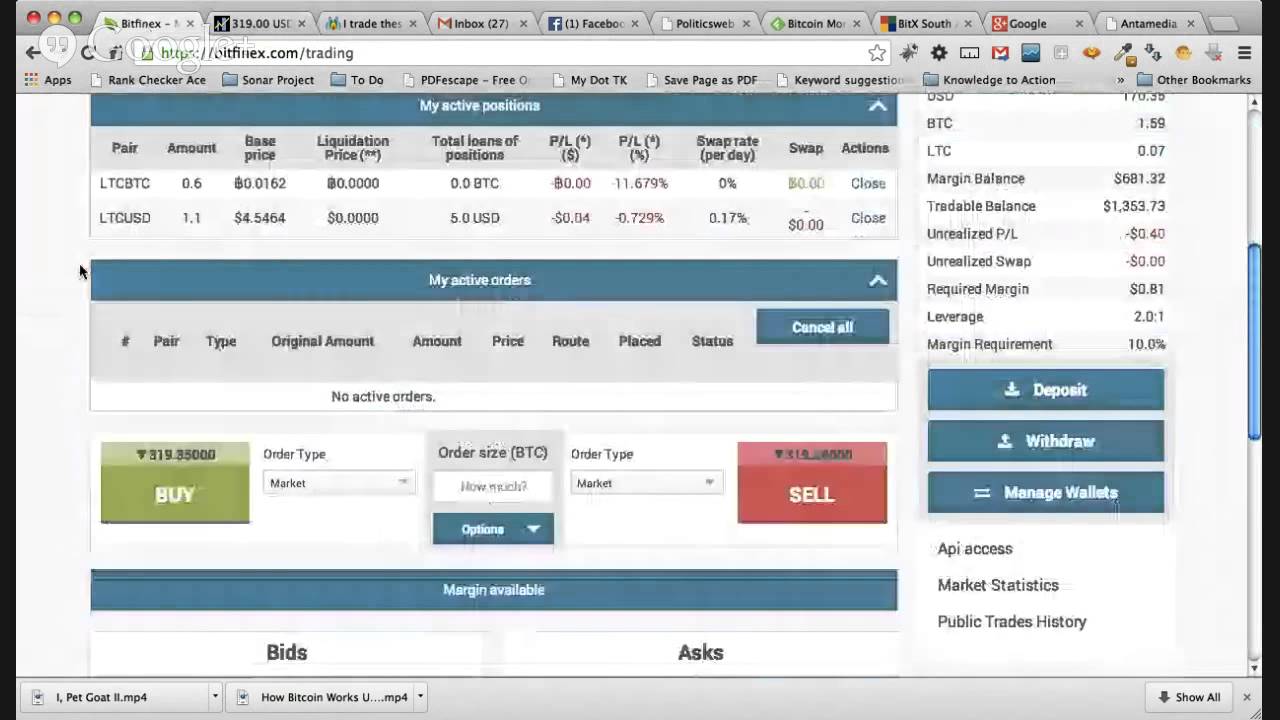This screenshot has height=720, width=1280.
Task: Open the Apps grid shortcut in bookmarks bar
Action: coord(48,80)
